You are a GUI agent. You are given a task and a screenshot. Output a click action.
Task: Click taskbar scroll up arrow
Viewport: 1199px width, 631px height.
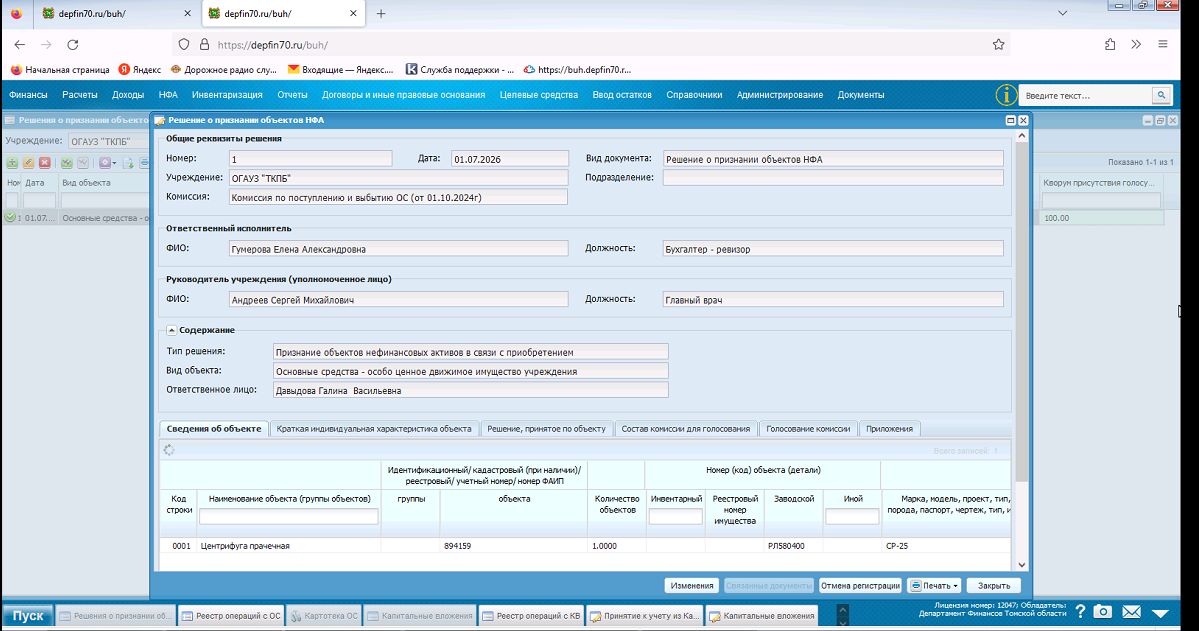pyautogui.click(x=843, y=610)
